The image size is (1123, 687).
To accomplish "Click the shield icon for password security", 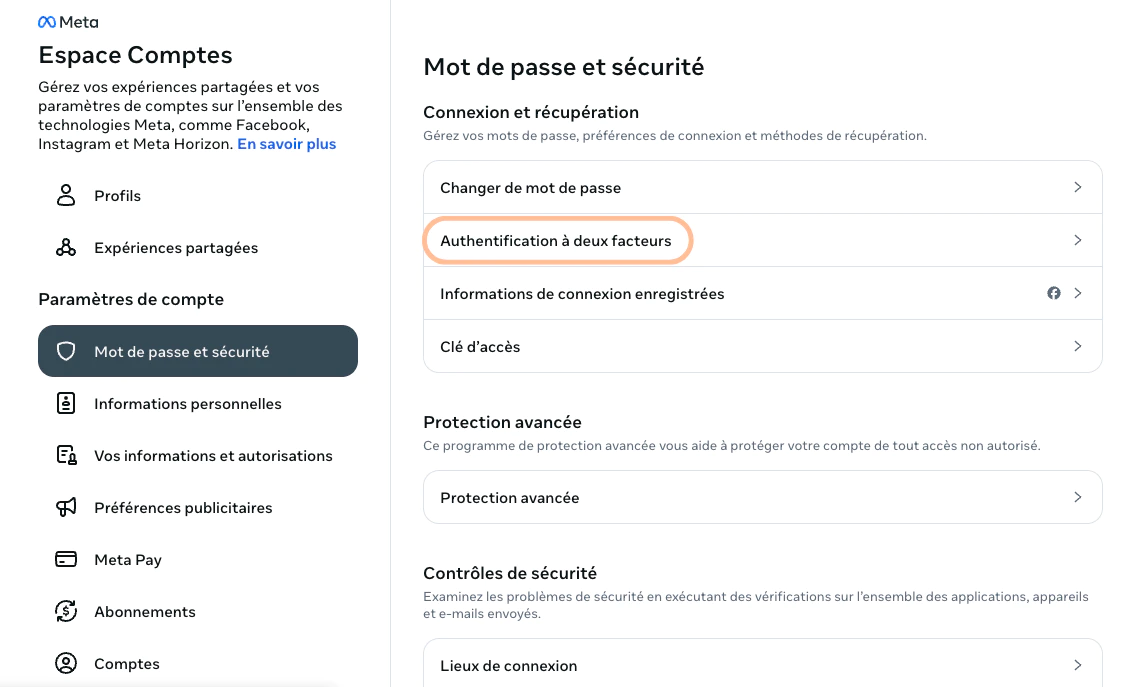I will 66,351.
